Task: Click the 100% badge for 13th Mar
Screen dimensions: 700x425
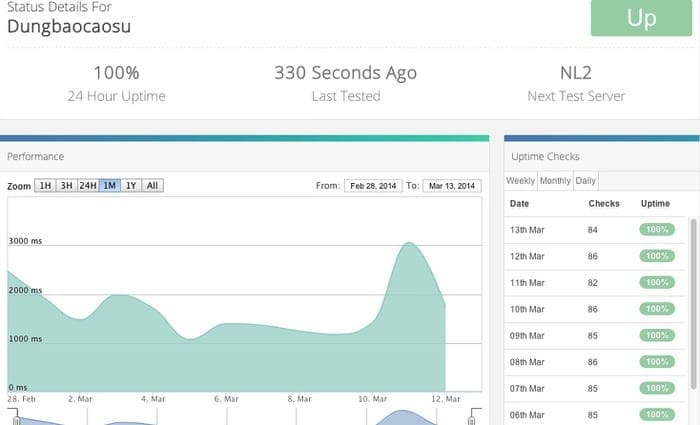Action: 657,229
